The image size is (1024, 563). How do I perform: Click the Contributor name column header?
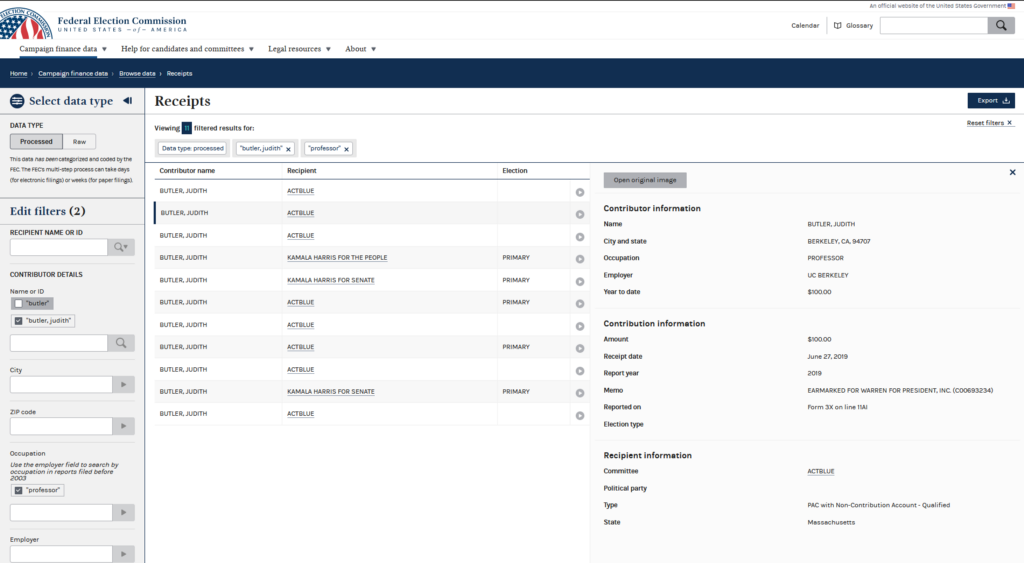187,170
